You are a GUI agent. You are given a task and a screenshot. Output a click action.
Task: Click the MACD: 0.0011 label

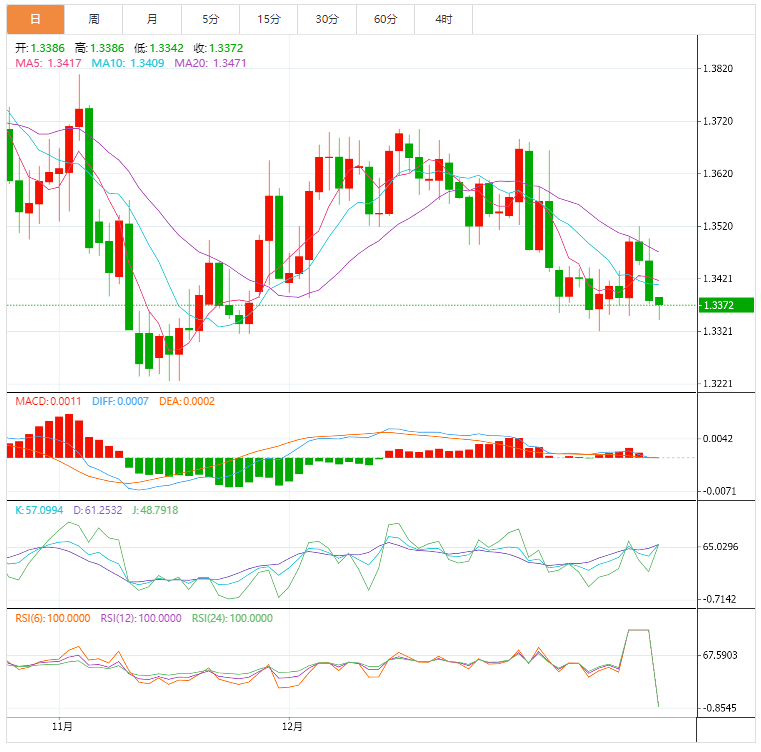pyautogui.click(x=48, y=401)
